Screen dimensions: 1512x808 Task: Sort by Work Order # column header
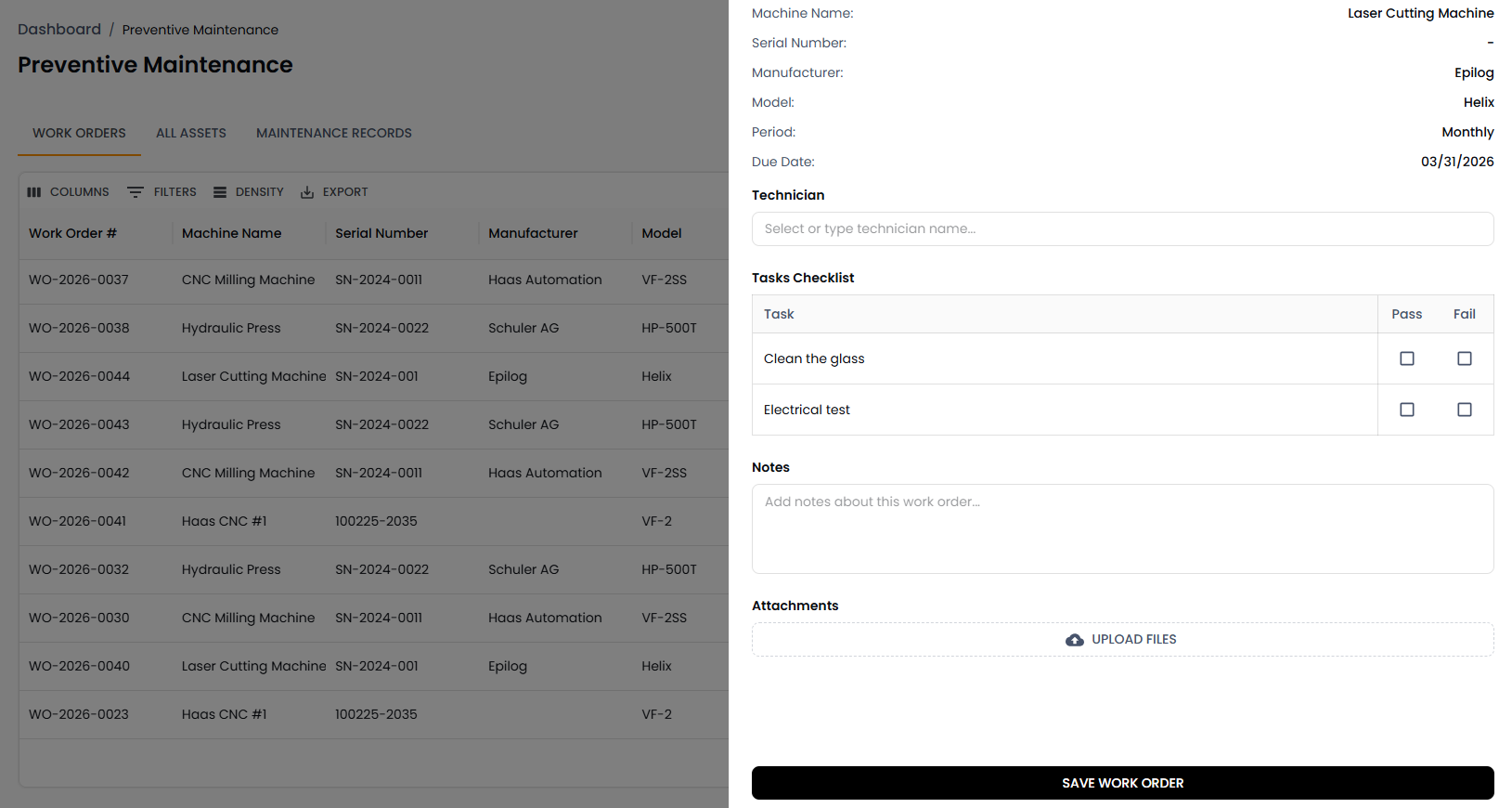[72, 233]
